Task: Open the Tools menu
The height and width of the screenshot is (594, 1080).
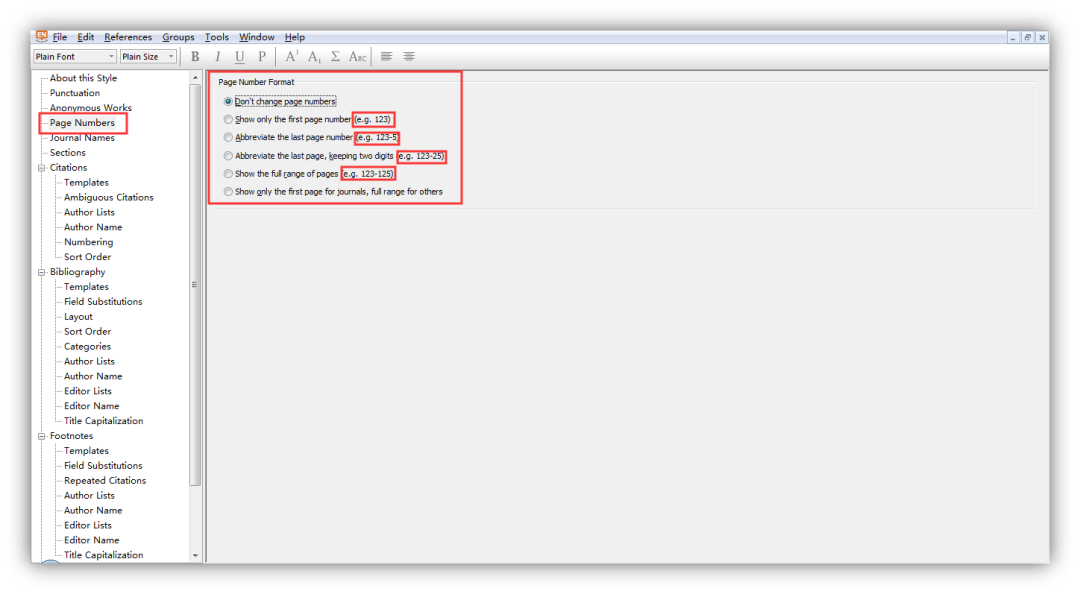Action: (x=216, y=37)
